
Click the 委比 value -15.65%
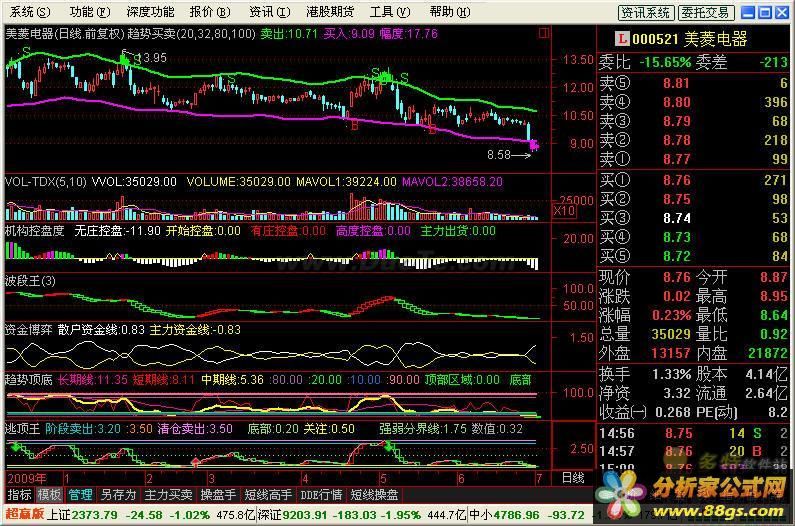pos(665,62)
